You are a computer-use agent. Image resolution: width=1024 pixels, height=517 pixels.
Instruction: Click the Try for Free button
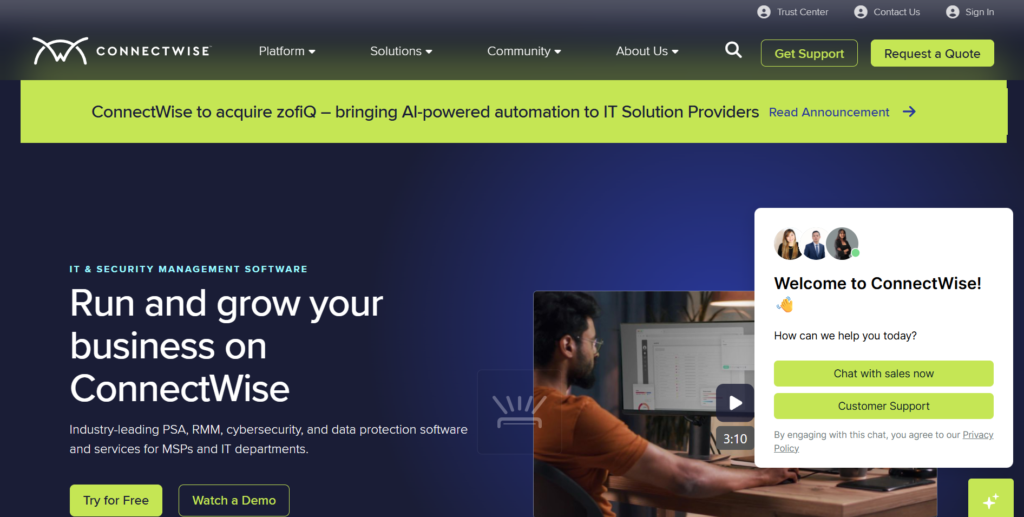pyautogui.click(x=116, y=501)
